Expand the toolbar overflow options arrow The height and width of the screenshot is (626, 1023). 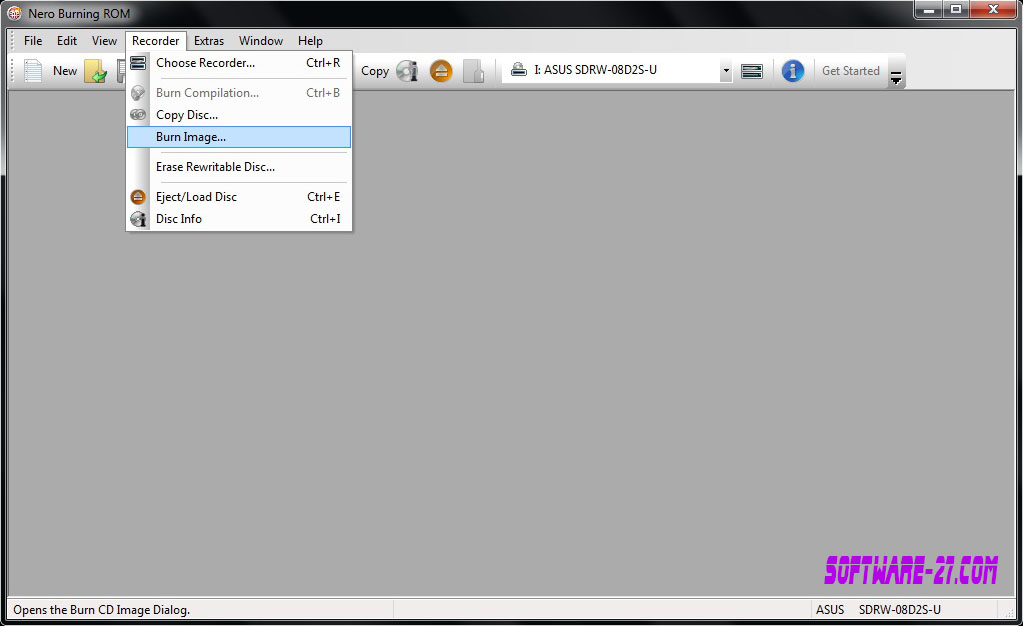pyautogui.click(x=896, y=78)
